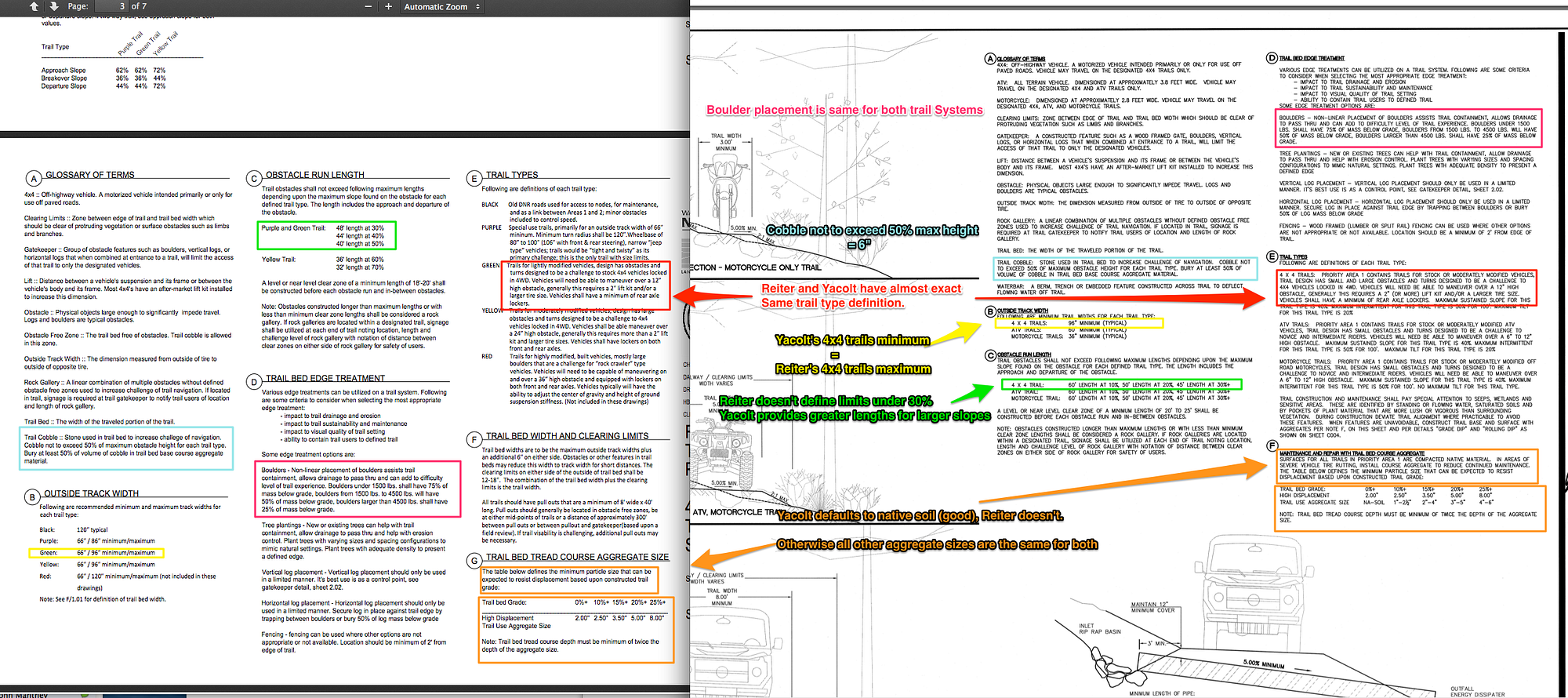The height and width of the screenshot is (698, 1568).
Task: Click 'BLACK' trail type definition label
Action: pyautogui.click(x=490, y=205)
